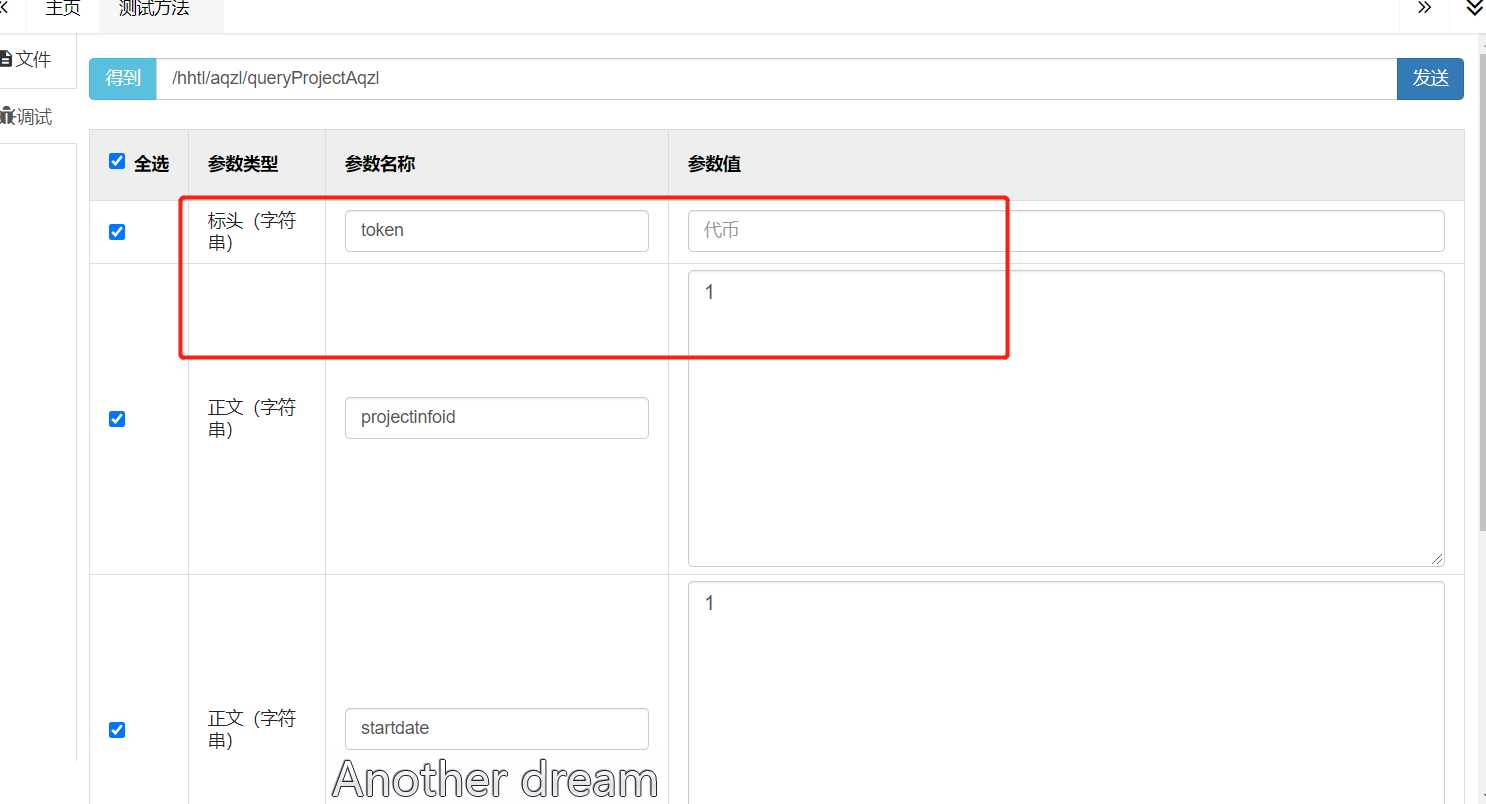1486x804 pixels.
Task: Click the projectinfoid parameter name field
Action: coord(496,418)
